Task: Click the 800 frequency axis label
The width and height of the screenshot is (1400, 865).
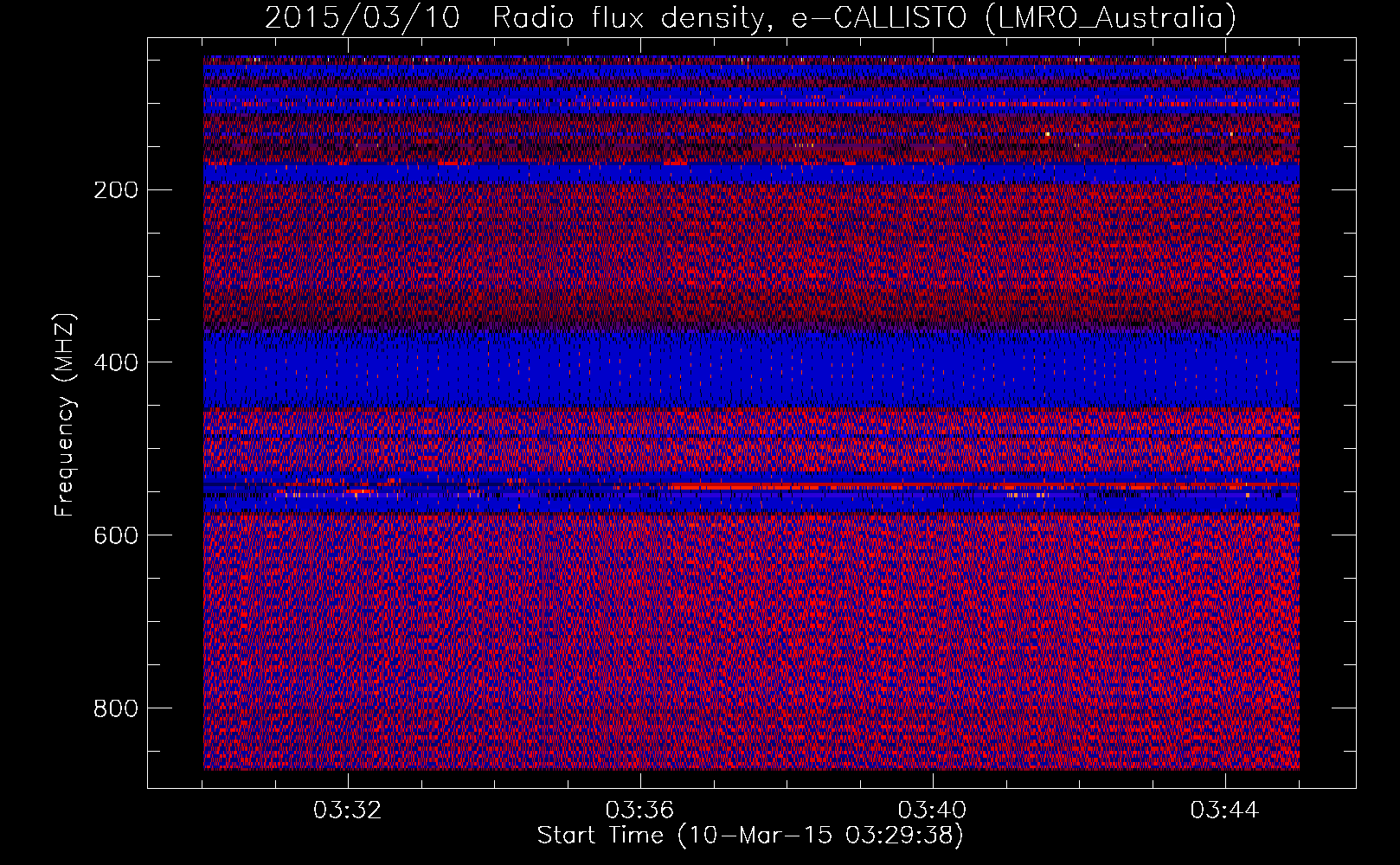Action: point(115,708)
